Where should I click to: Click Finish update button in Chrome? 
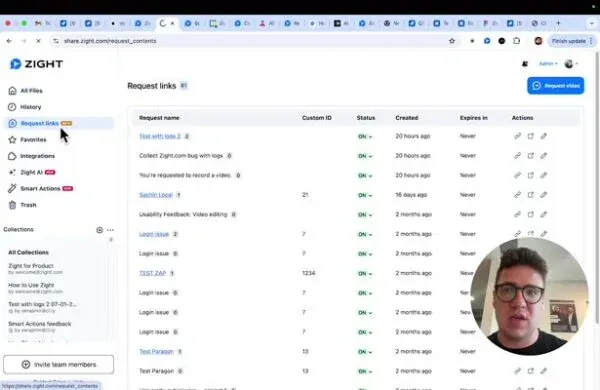coord(571,41)
